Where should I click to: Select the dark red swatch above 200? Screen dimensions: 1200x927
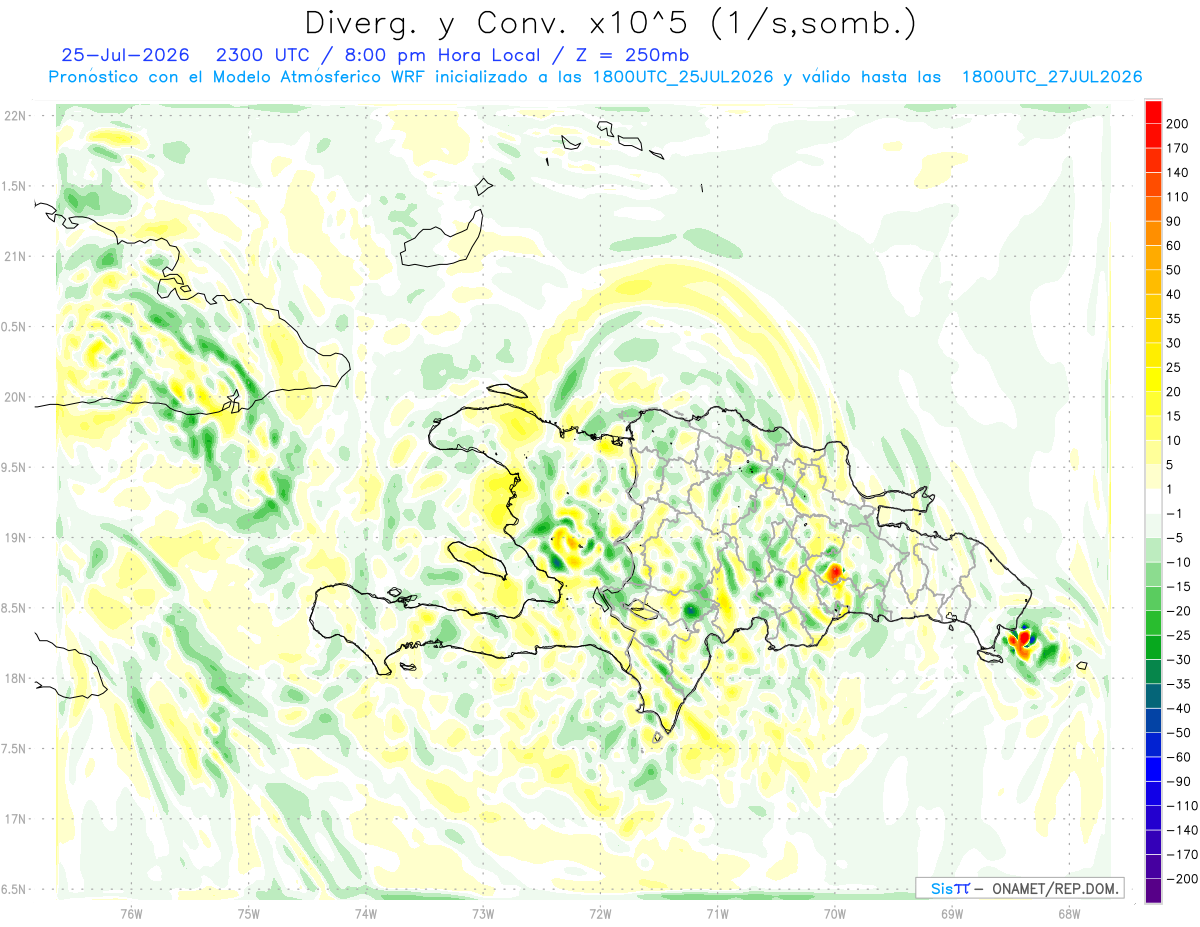(x=1153, y=112)
